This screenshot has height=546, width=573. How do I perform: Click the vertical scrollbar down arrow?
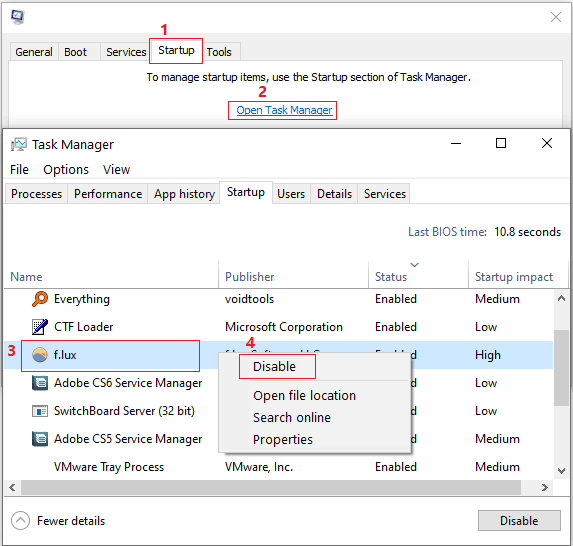(x=561, y=471)
